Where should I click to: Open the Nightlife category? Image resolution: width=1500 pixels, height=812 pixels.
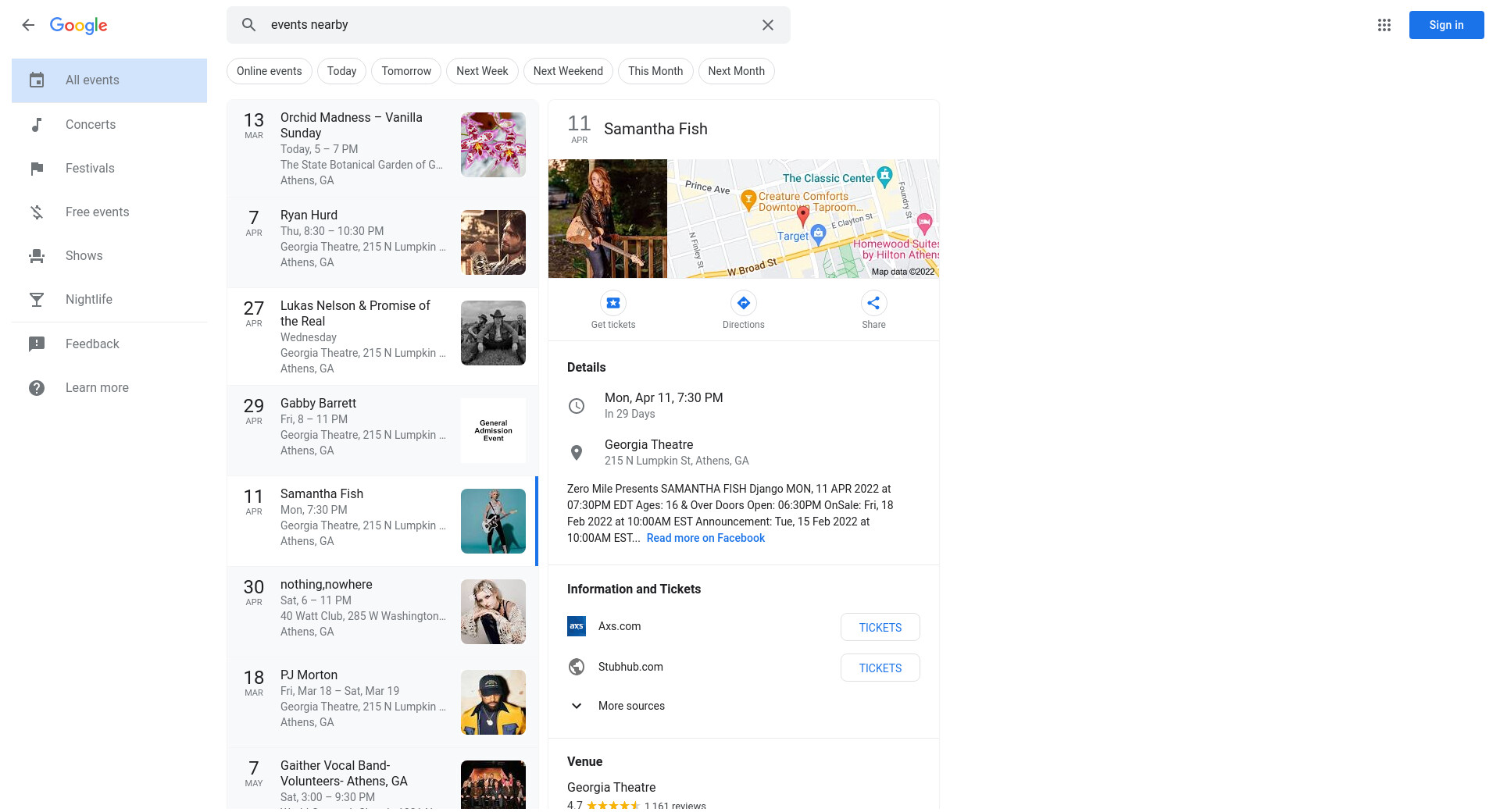pyautogui.click(x=109, y=300)
